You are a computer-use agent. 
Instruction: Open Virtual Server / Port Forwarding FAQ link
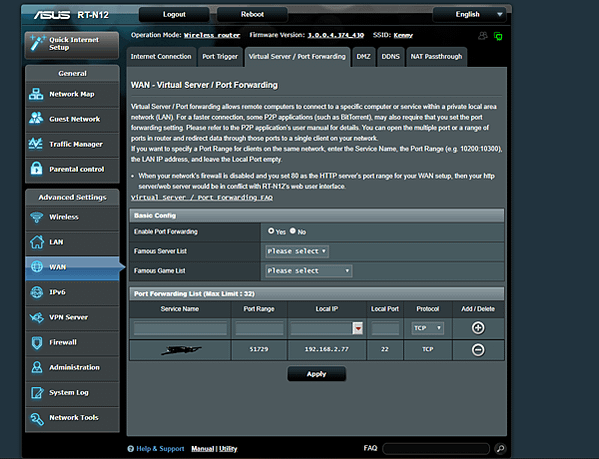click(202, 197)
